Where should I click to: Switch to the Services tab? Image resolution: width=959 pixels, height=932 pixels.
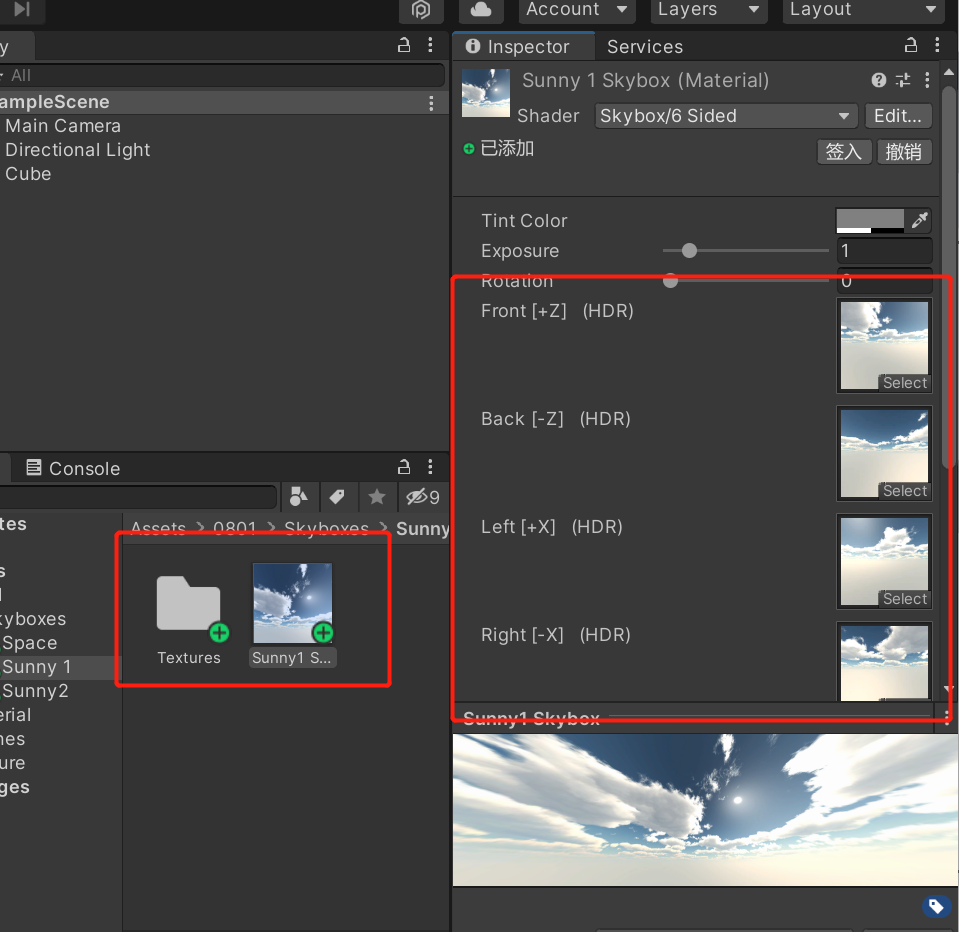click(645, 46)
